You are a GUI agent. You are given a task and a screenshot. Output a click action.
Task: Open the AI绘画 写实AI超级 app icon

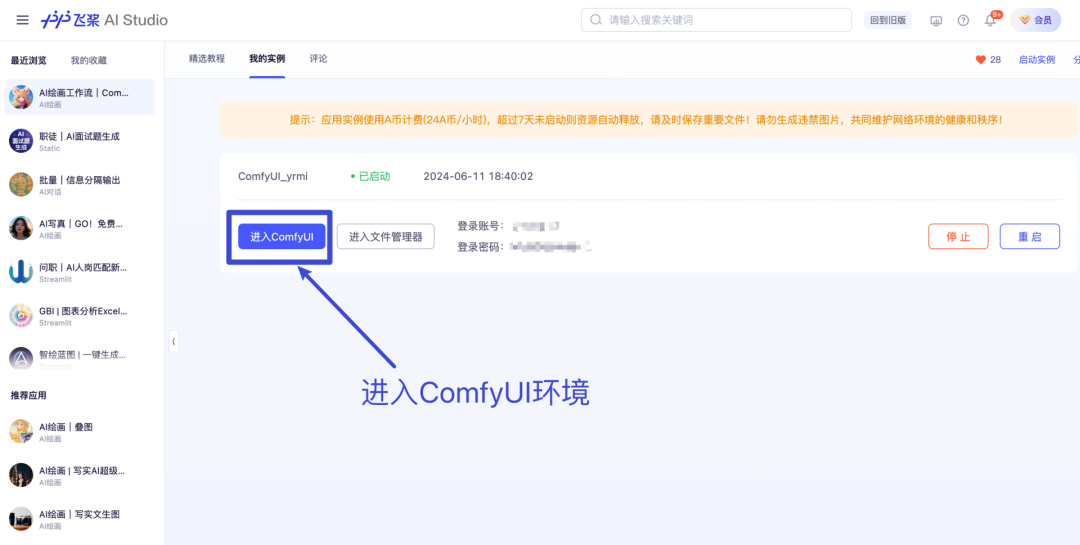(x=21, y=475)
